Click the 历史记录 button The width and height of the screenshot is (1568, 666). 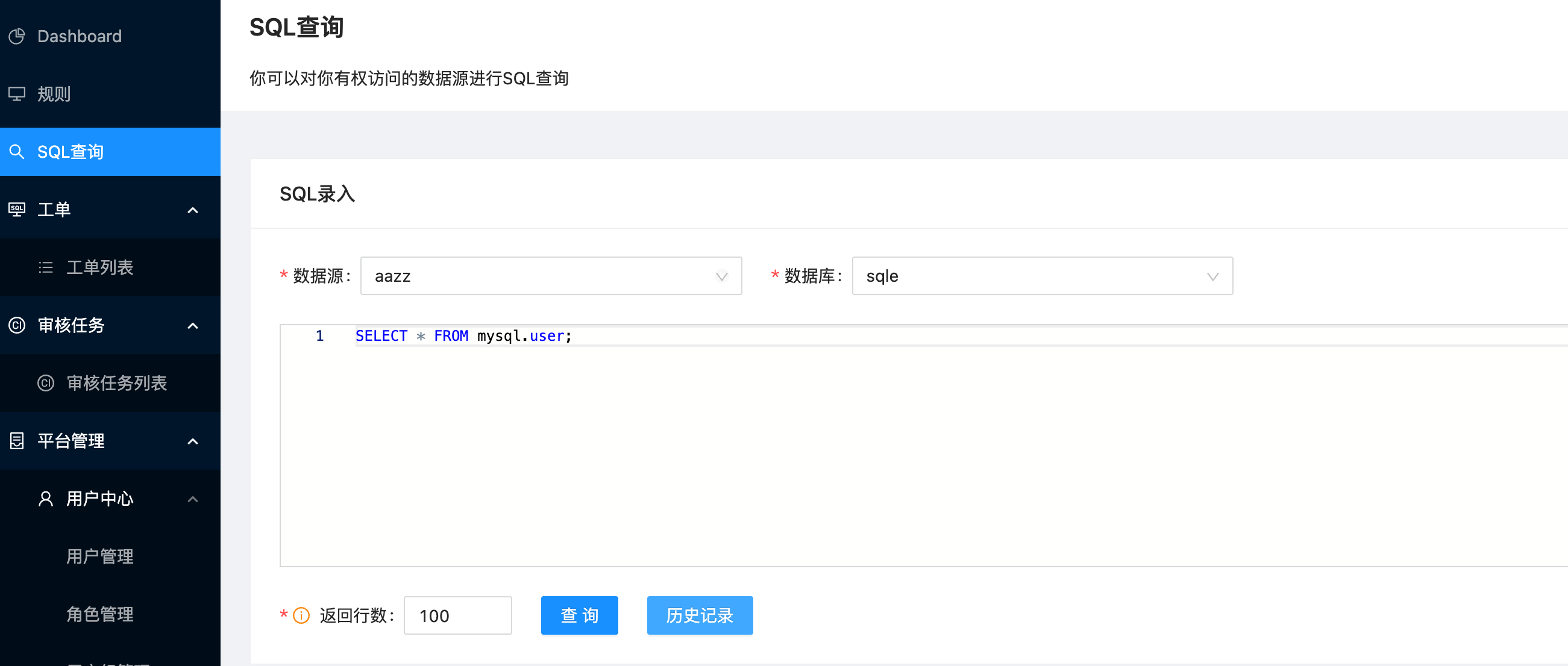[x=700, y=615]
